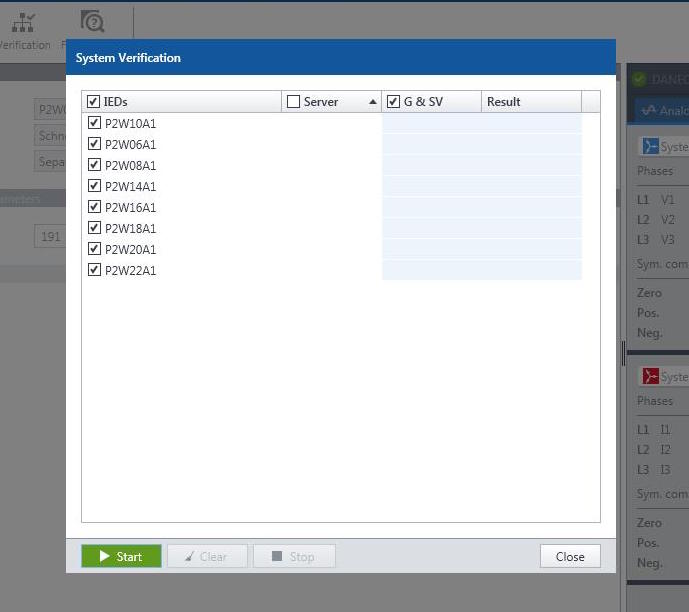This screenshot has height=612, width=689.
Task: Select the P2W20A1 row label
Action: [x=131, y=250]
